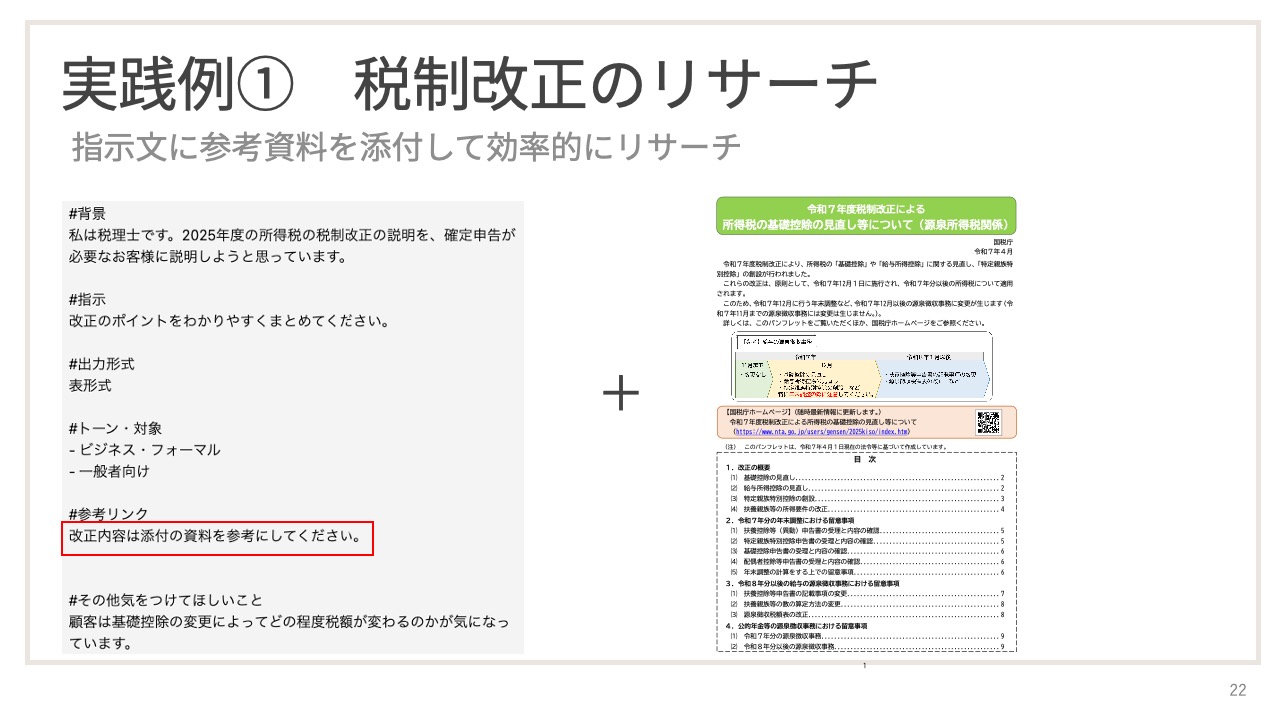Click slide page number 22
The image size is (1280, 720).
click(1238, 690)
